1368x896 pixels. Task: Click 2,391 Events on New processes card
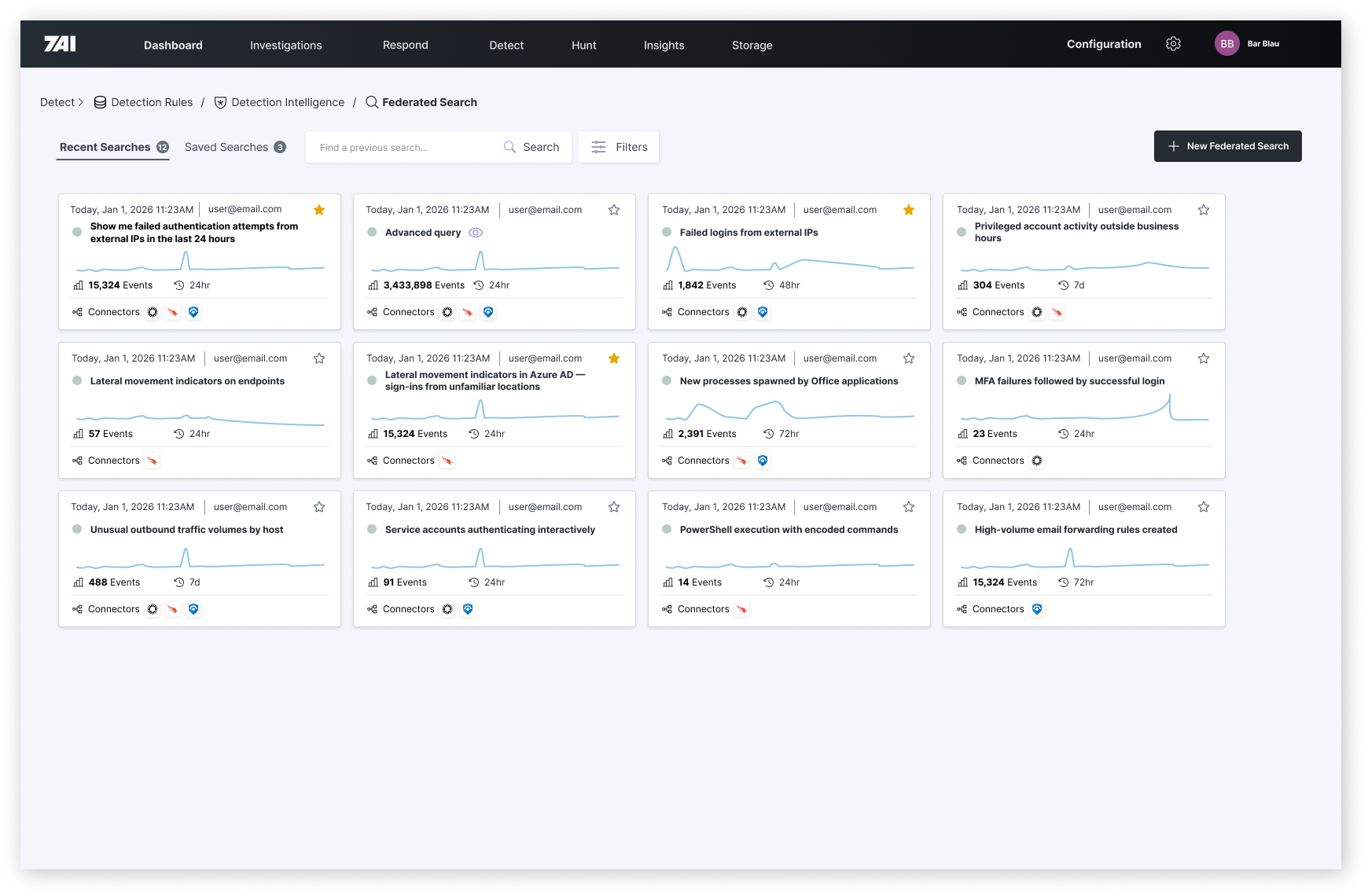[707, 434]
